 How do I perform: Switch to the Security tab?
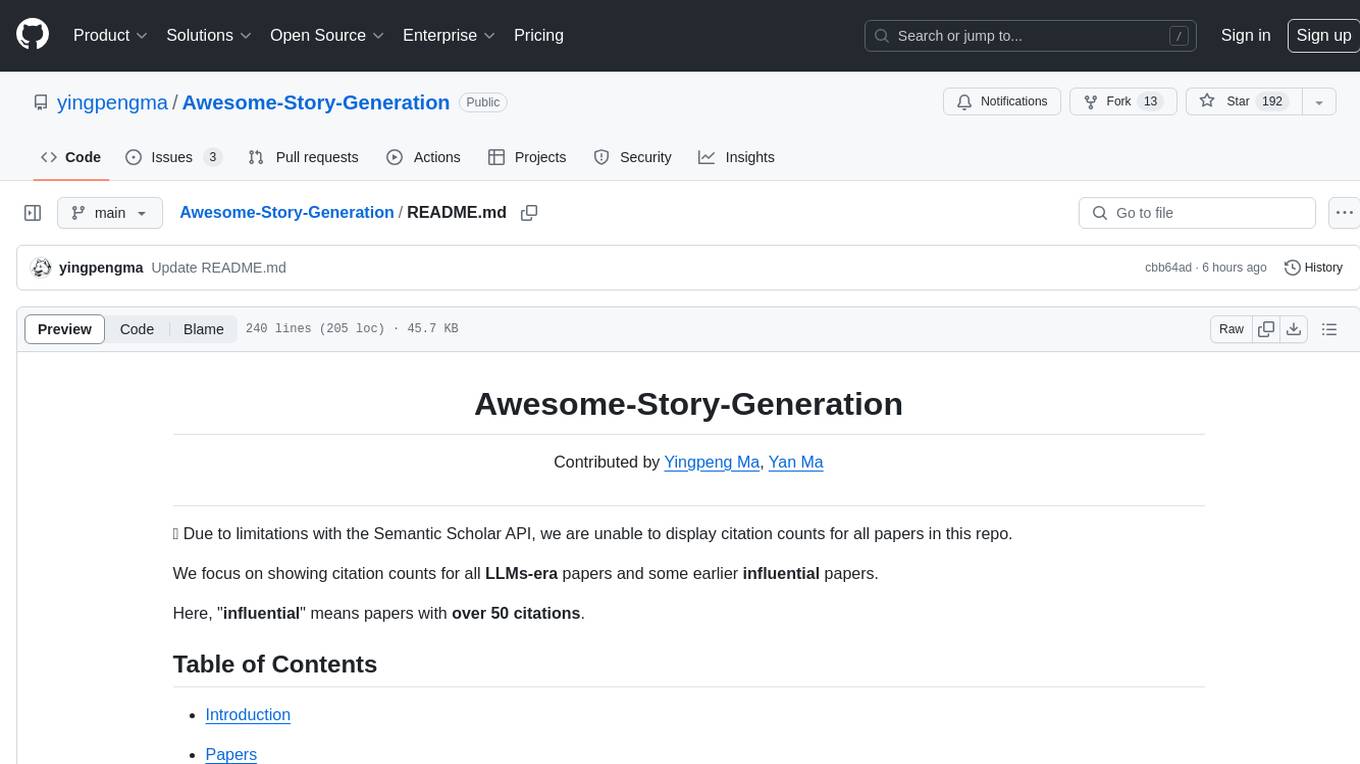(x=632, y=157)
